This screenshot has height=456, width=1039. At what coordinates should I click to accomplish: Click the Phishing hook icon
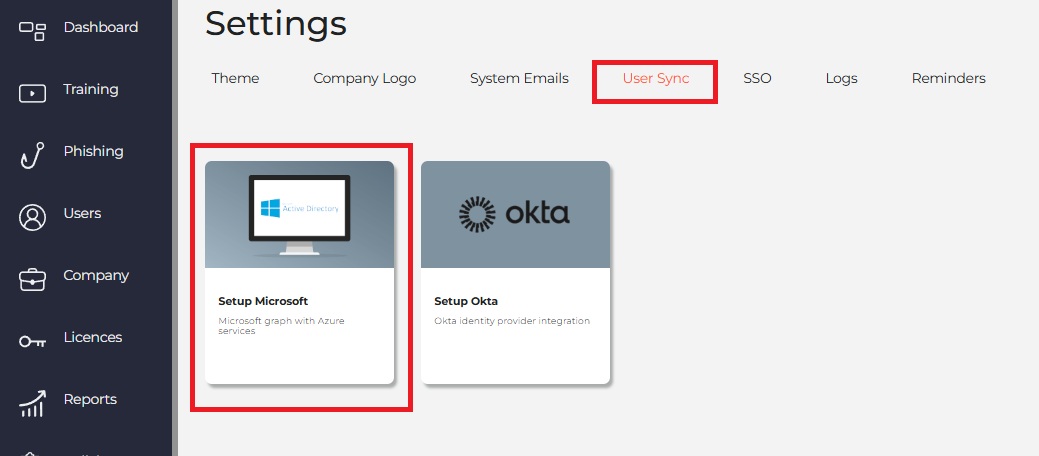click(x=32, y=155)
